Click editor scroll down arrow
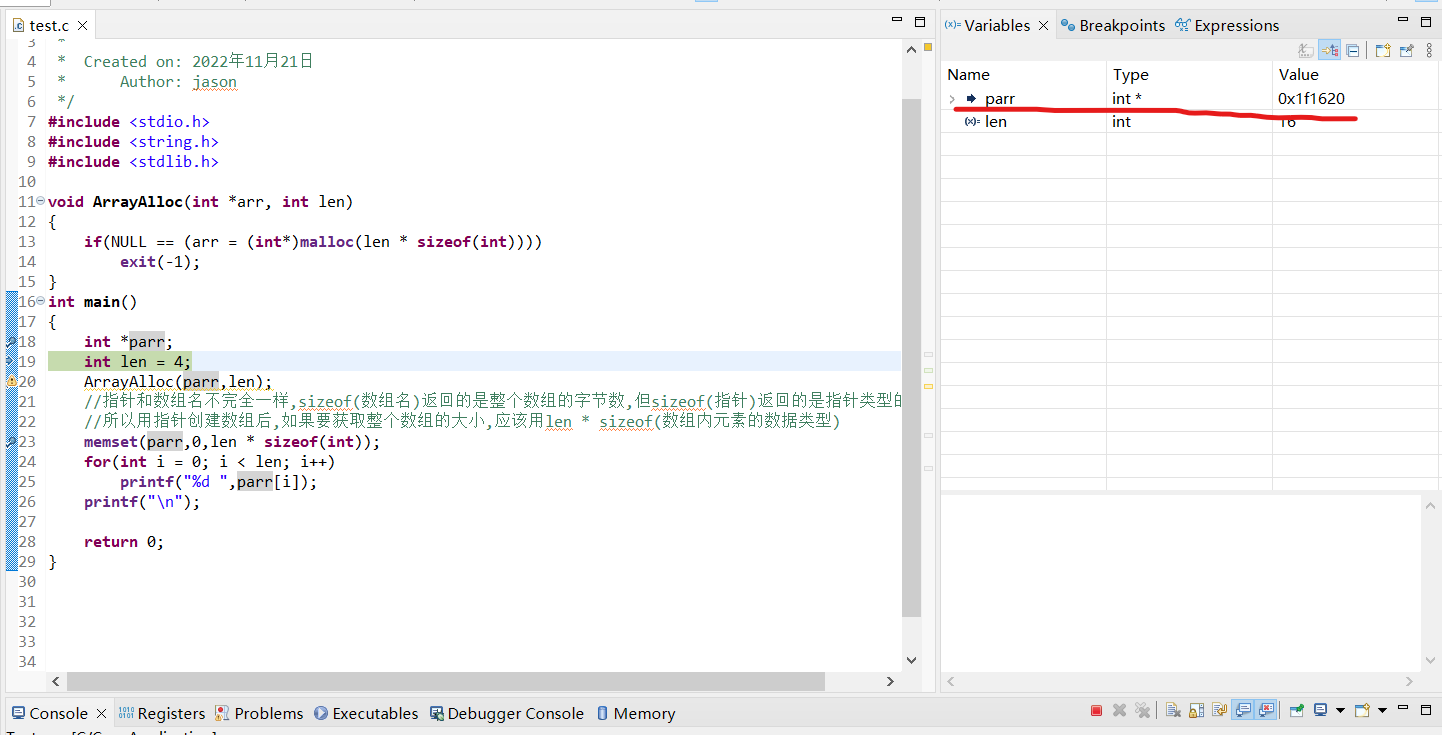The image size is (1442, 735). [911, 660]
